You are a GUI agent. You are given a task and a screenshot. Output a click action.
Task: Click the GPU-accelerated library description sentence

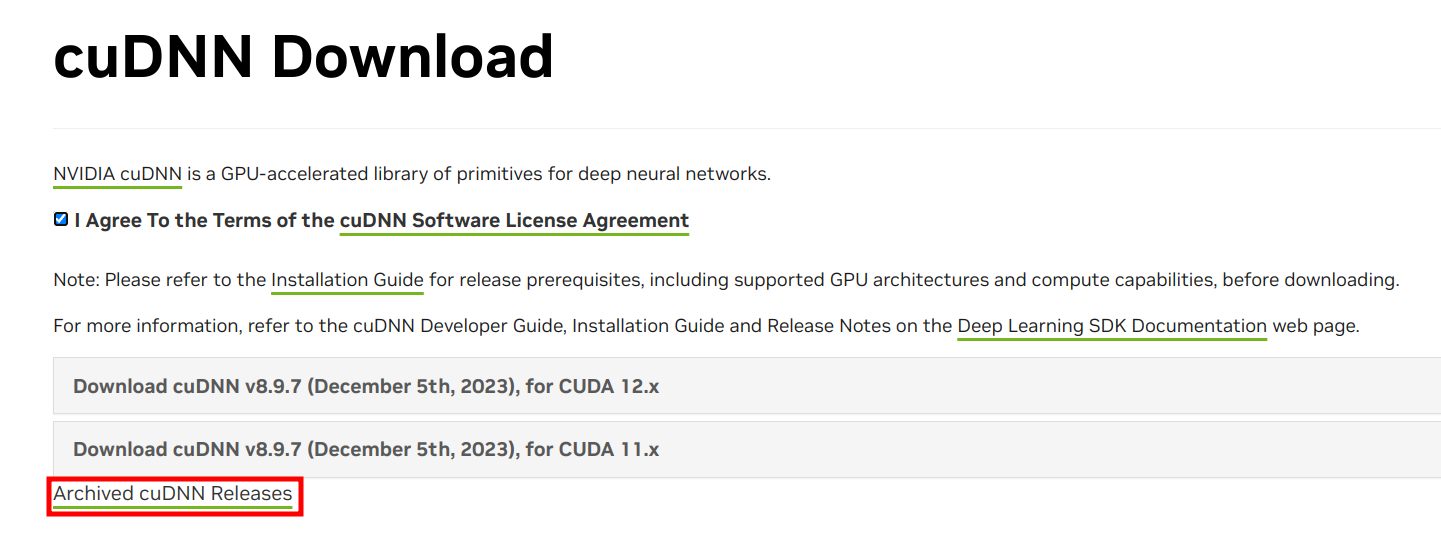(412, 174)
